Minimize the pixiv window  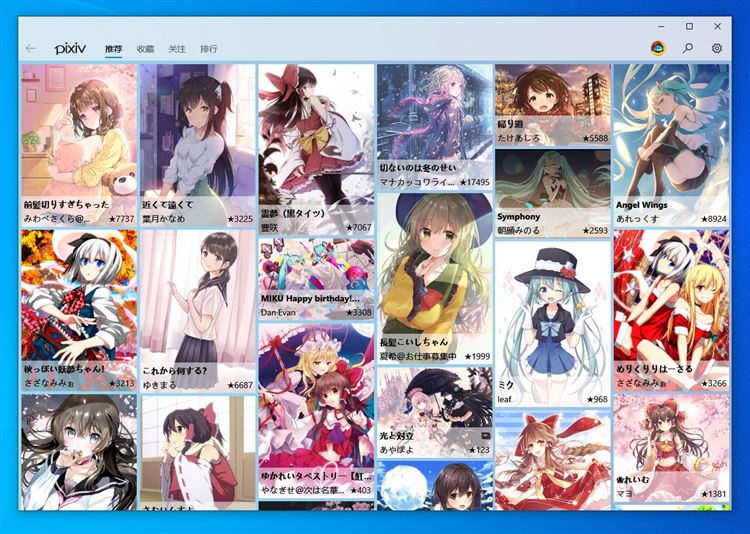click(662, 26)
